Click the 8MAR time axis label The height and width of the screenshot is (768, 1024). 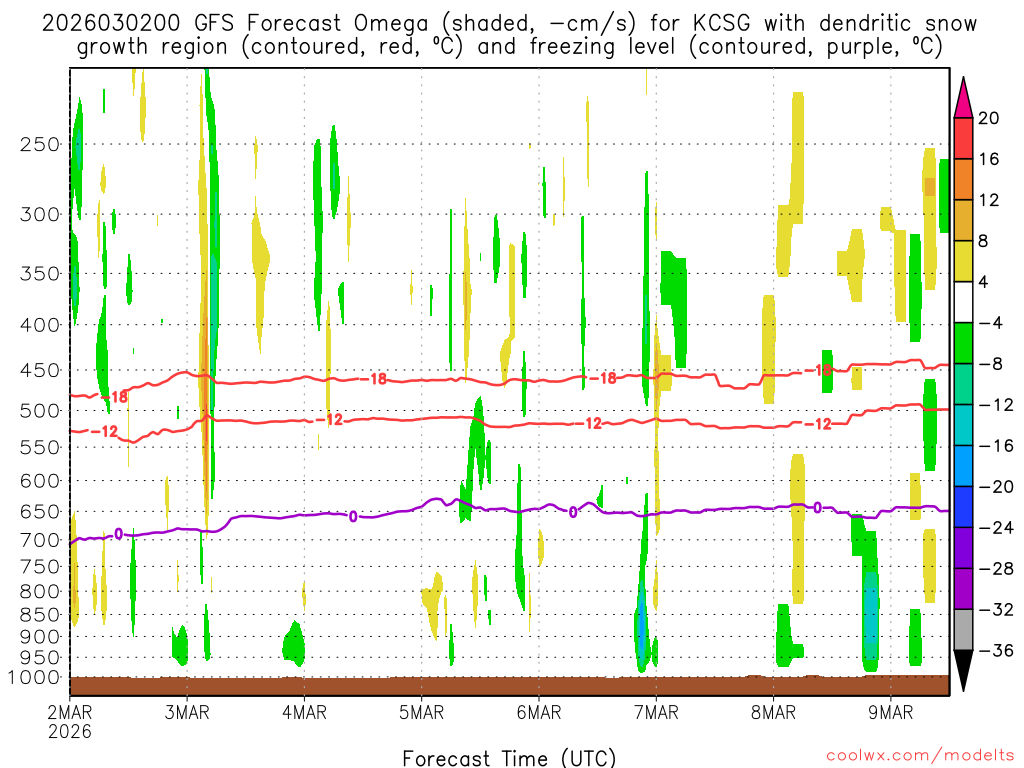coord(773,712)
